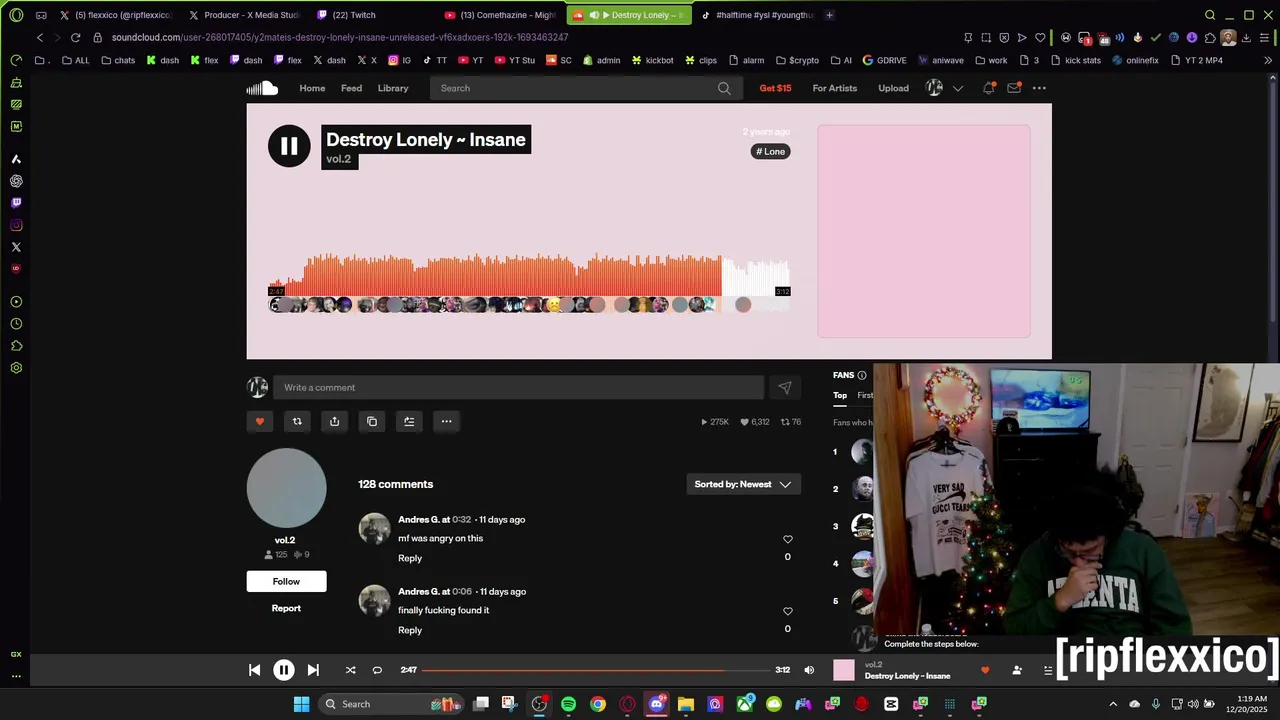Click the 'Get $15' offer link
Viewport: 1280px width, 720px height.
click(775, 88)
